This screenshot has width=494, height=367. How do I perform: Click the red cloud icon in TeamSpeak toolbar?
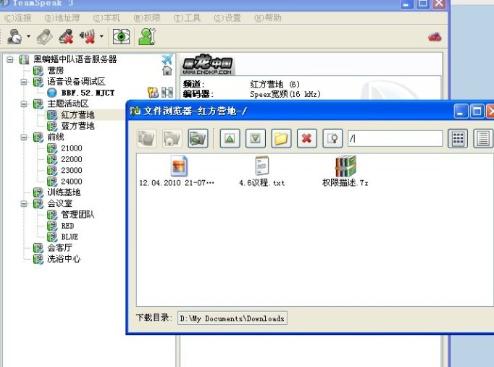(435, 37)
